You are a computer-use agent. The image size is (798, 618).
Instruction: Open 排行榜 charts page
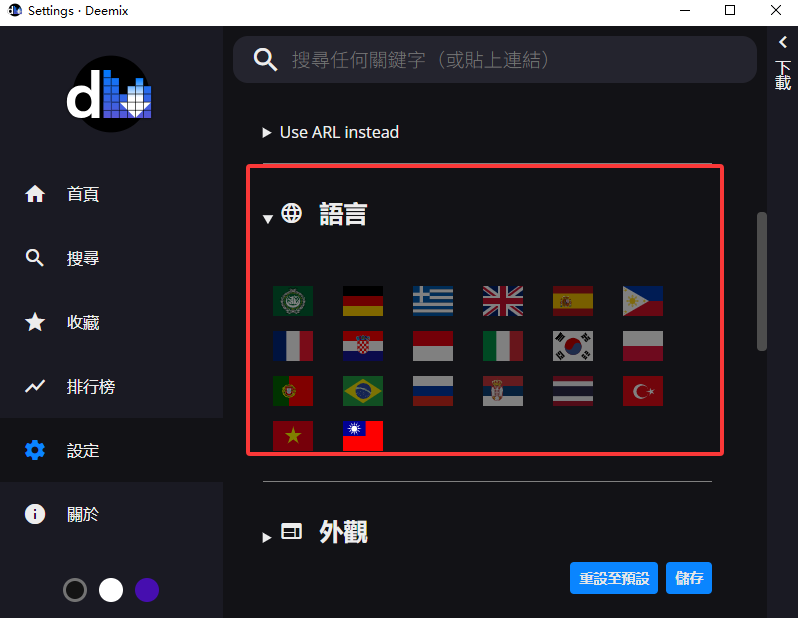point(111,386)
